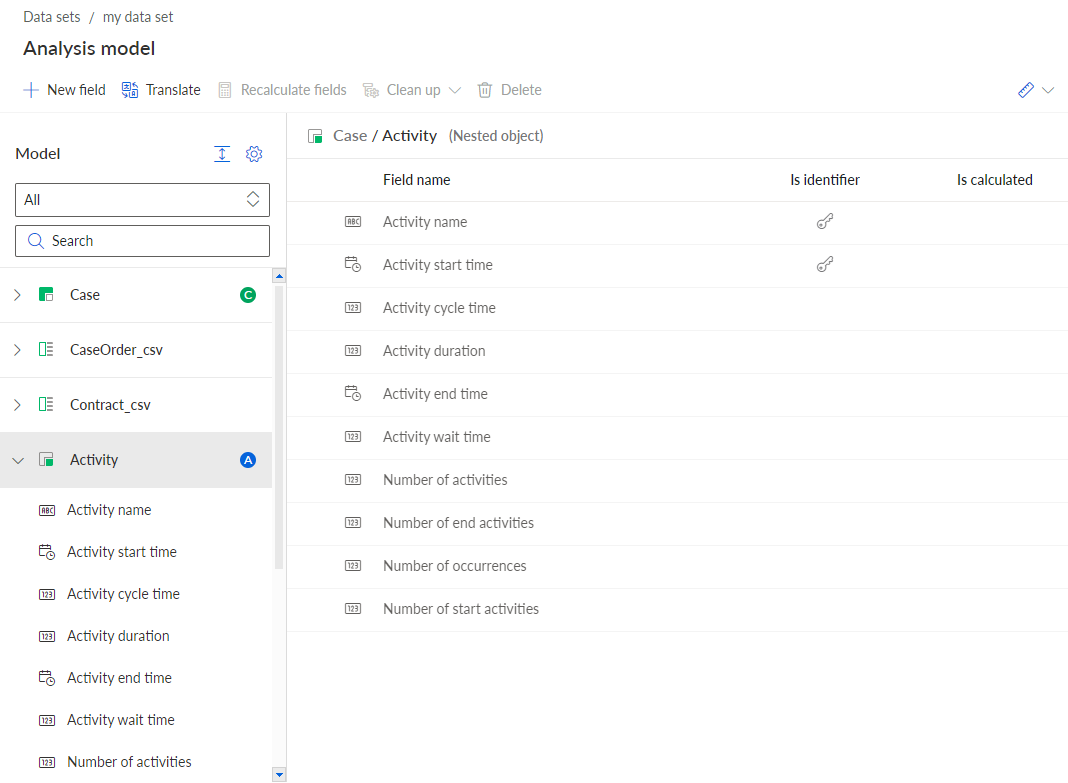
Task: Click scrollbar down arrow in Model panel
Action: tap(279, 775)
